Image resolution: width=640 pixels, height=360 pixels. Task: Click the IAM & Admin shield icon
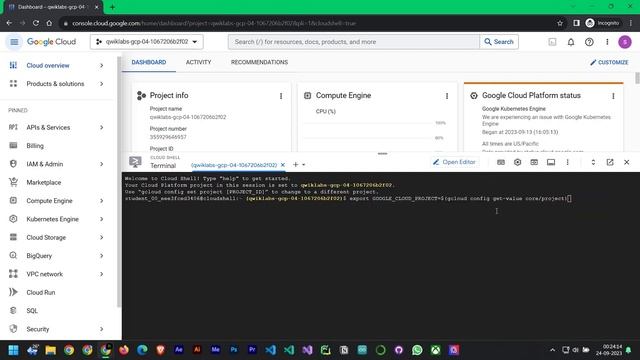pos(13,164)
